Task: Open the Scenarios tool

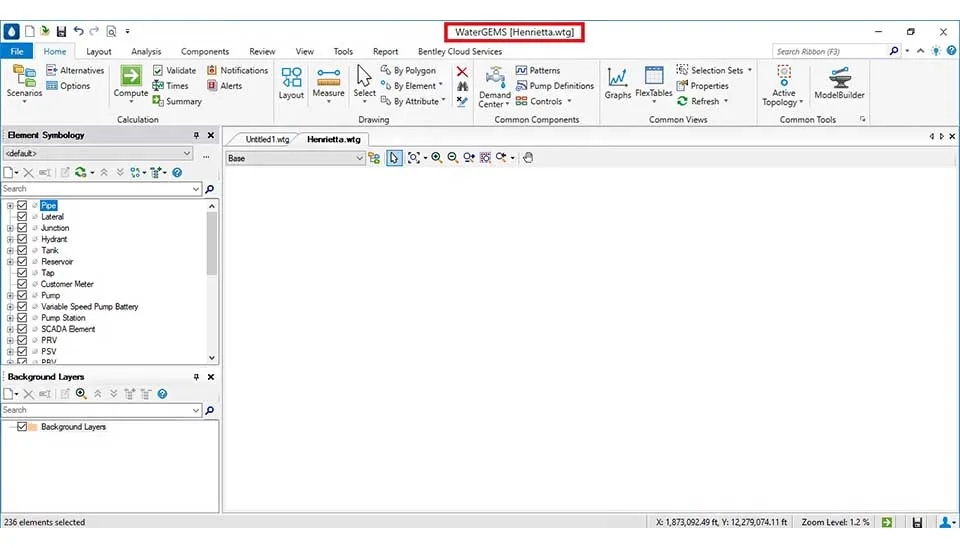Action: click(x=24, y=82)
